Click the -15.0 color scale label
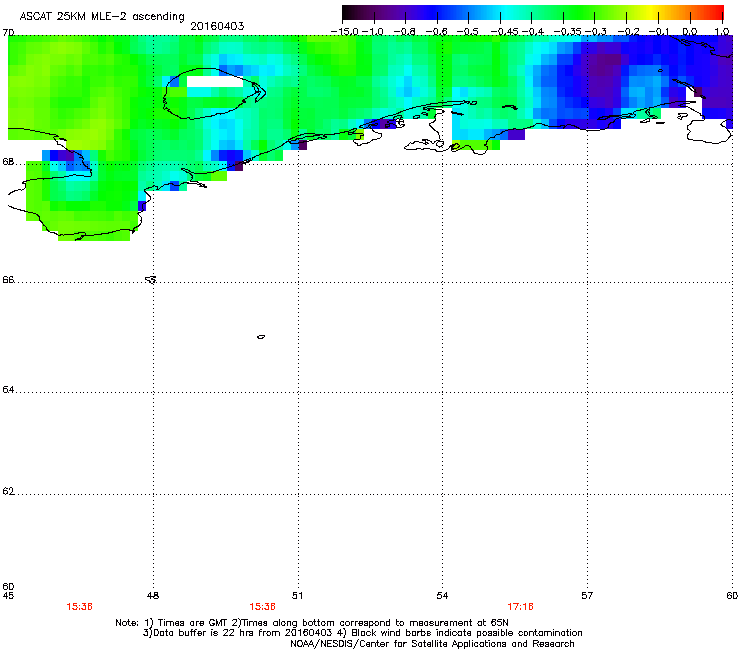Viewport: 740px width, 650px height. (x=345, y=32)
